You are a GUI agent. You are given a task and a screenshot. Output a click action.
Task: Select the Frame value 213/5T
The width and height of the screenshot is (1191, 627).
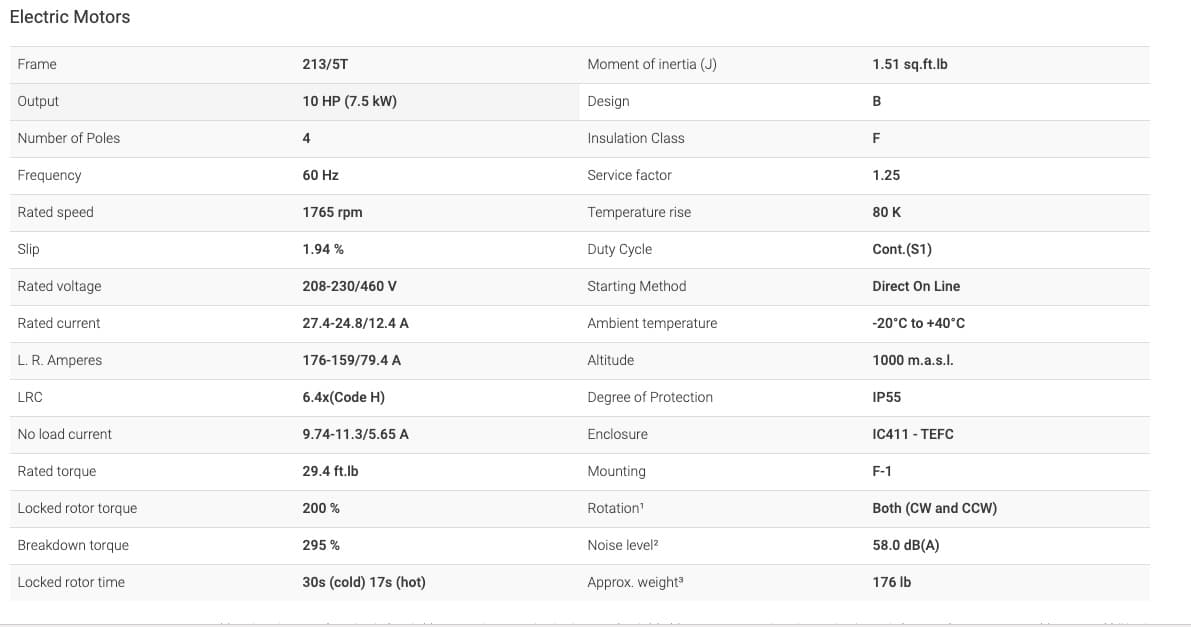point(325,65)
